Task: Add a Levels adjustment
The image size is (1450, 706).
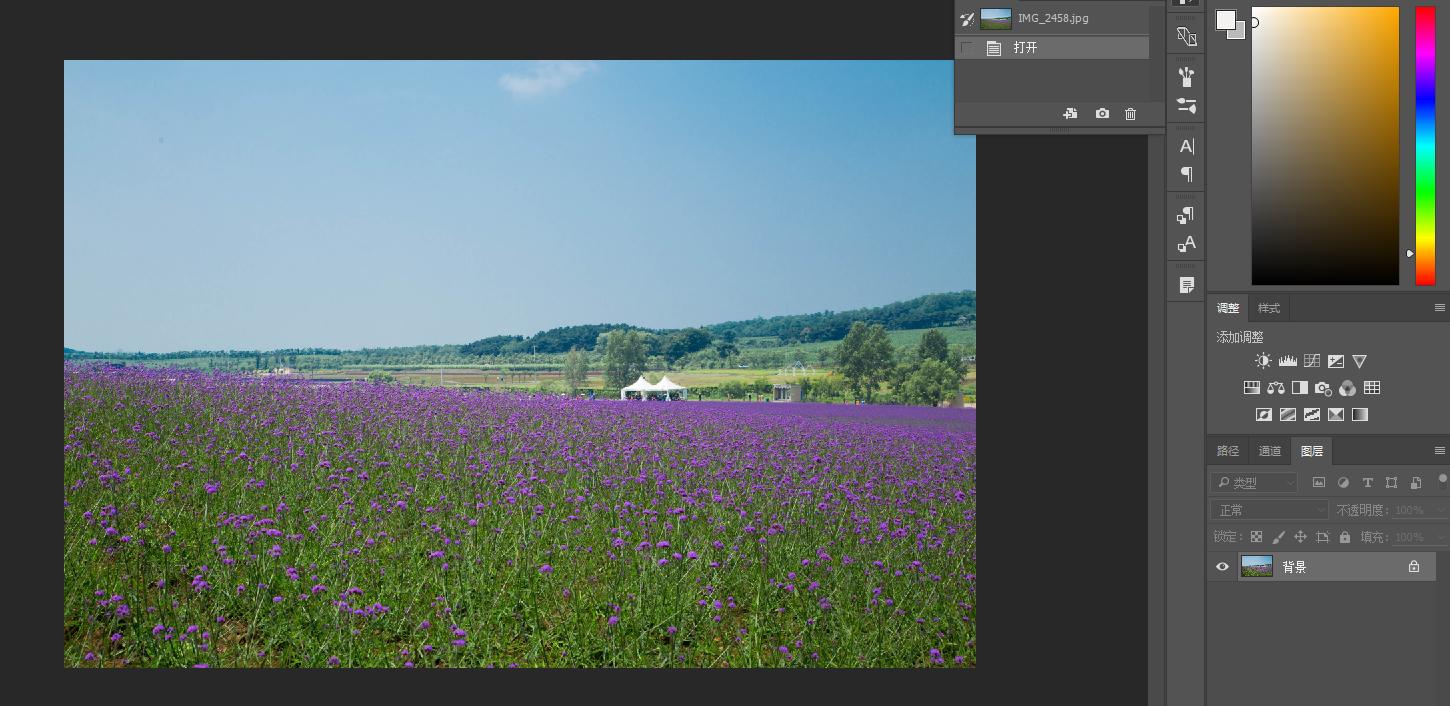Action: [1287, 361]
